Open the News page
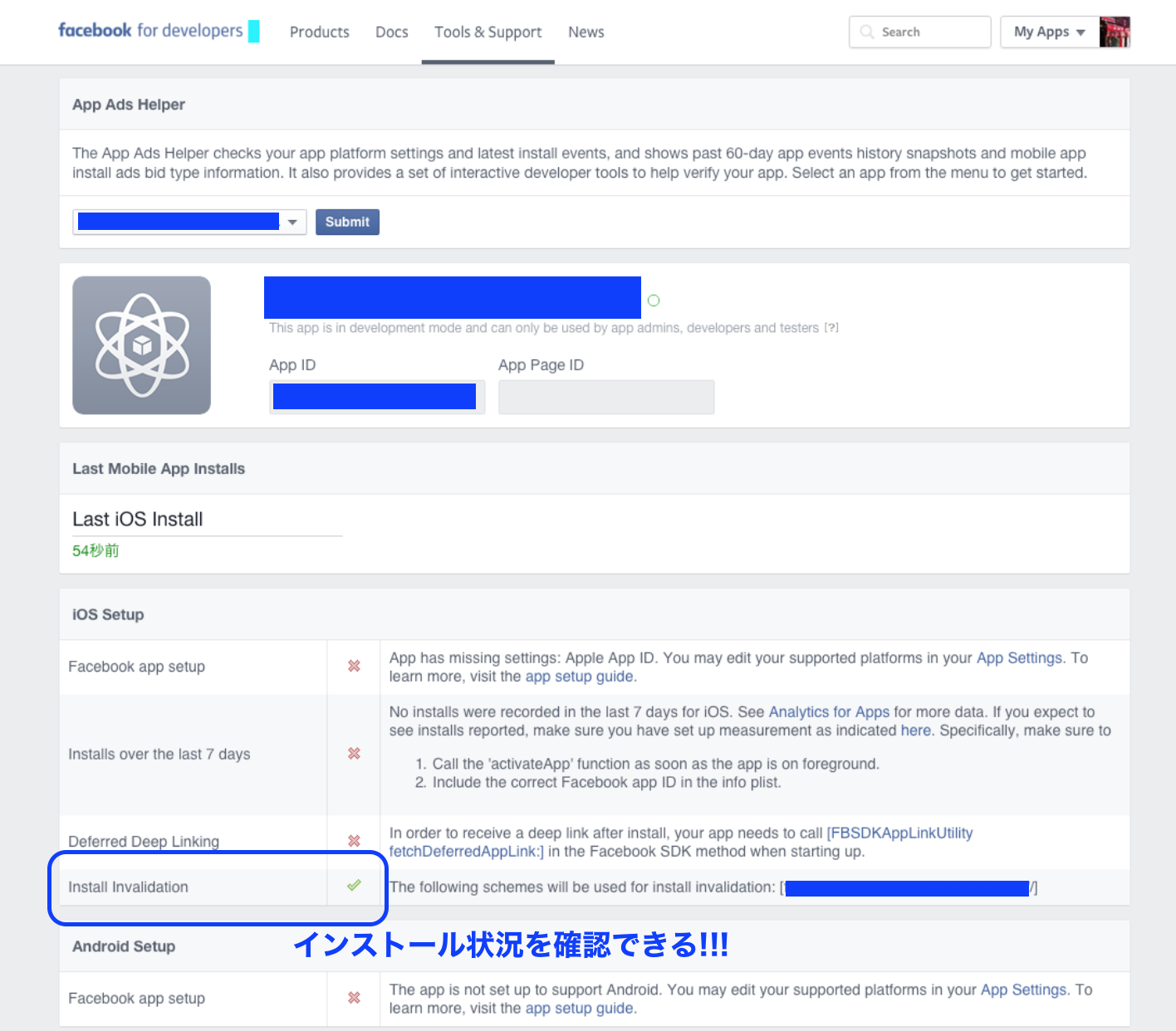 pyautogui.click(x=586, y=32)
